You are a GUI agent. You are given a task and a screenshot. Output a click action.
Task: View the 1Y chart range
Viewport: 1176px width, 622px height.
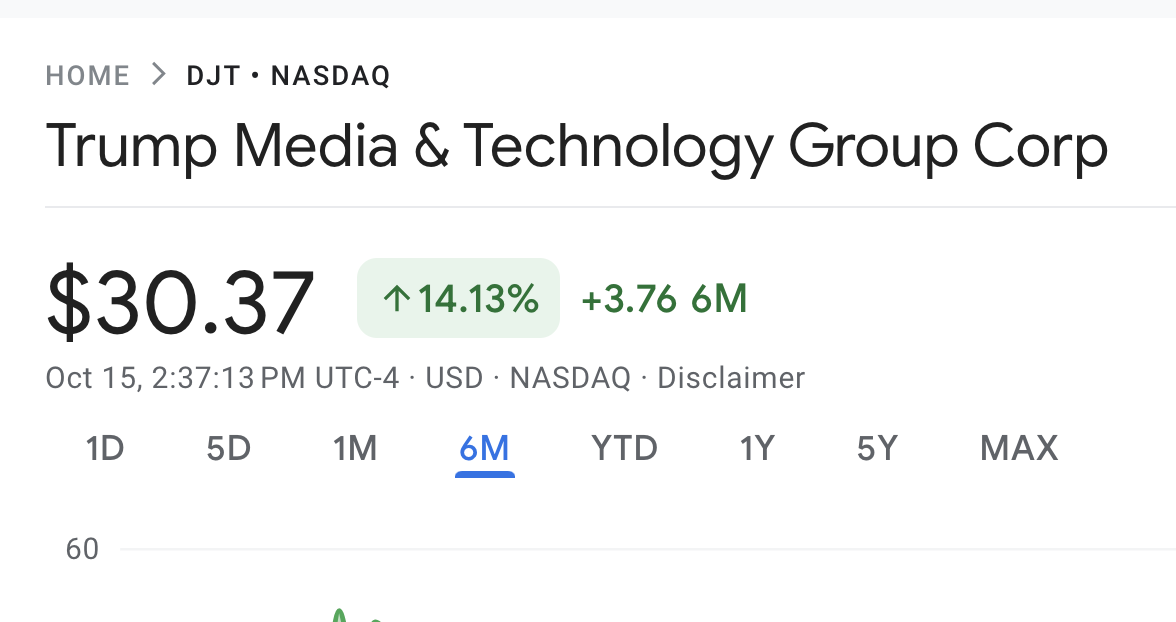tap(757, 449)
